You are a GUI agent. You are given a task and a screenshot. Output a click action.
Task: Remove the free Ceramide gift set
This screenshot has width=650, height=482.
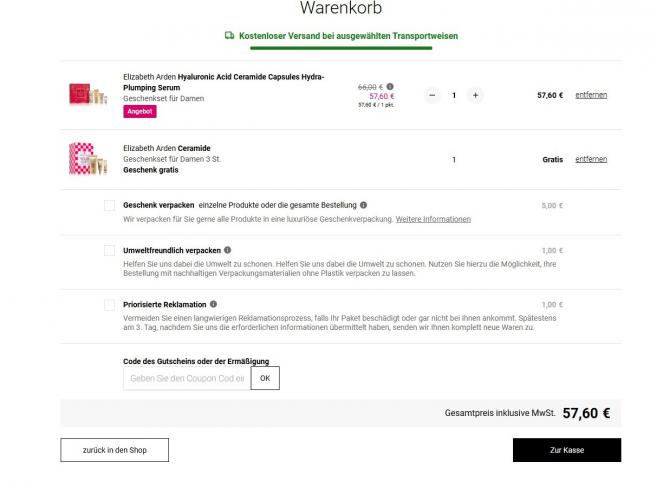coord(591,159)
